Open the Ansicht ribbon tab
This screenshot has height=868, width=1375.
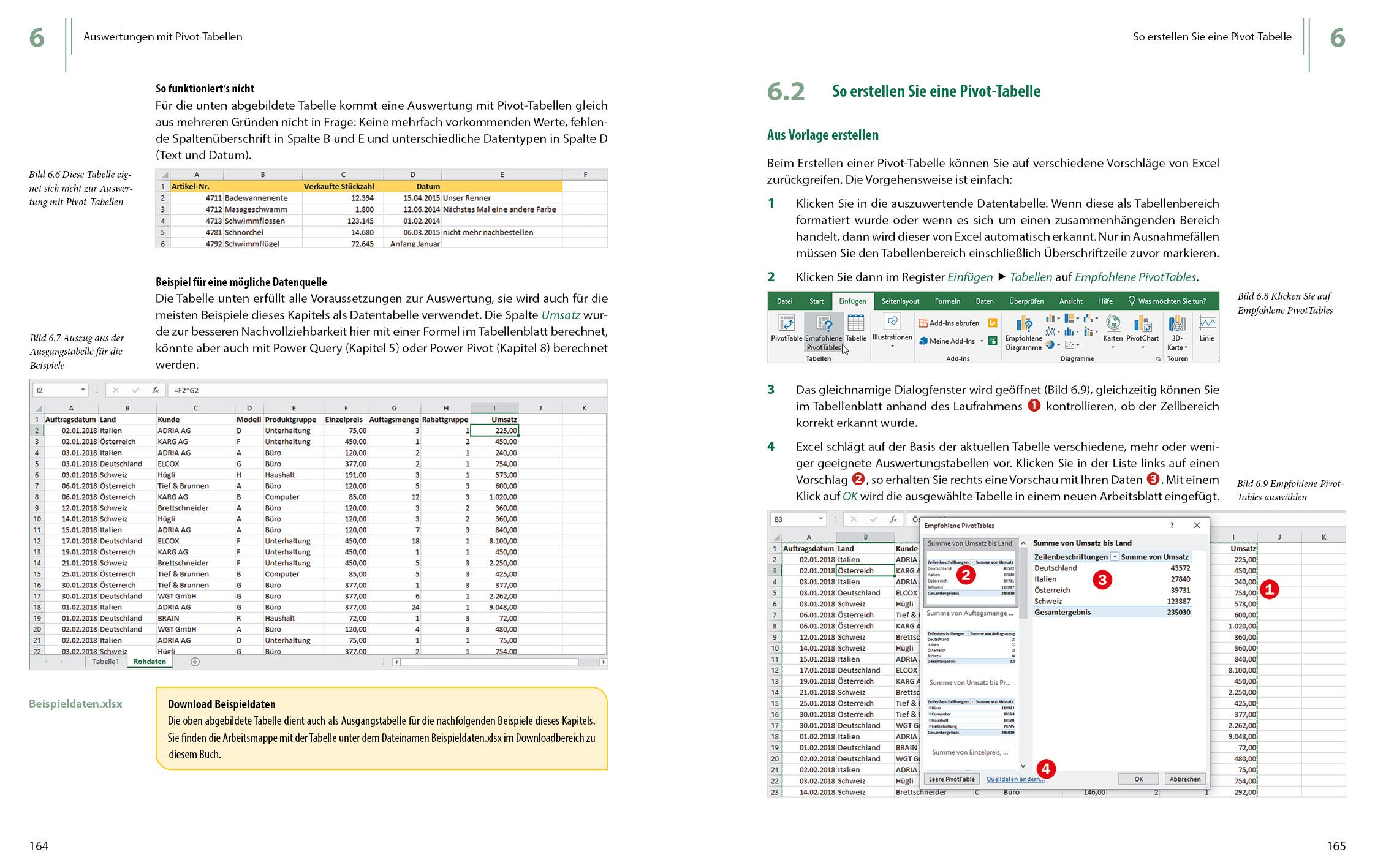point(1071,301)
